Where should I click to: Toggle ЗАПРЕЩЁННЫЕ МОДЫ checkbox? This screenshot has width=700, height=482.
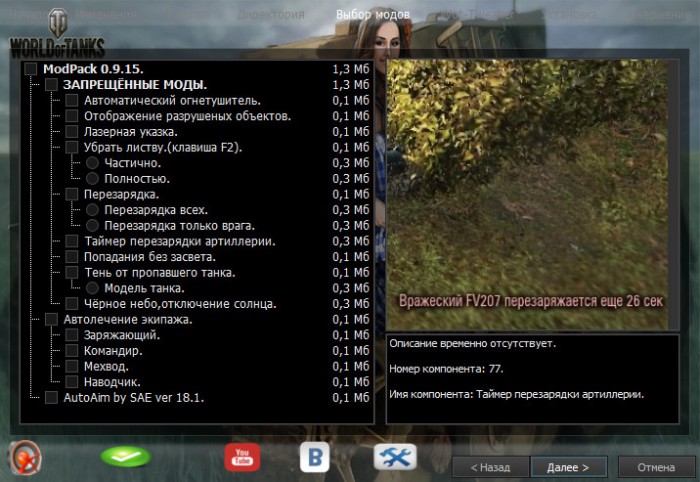pos(51,85)
